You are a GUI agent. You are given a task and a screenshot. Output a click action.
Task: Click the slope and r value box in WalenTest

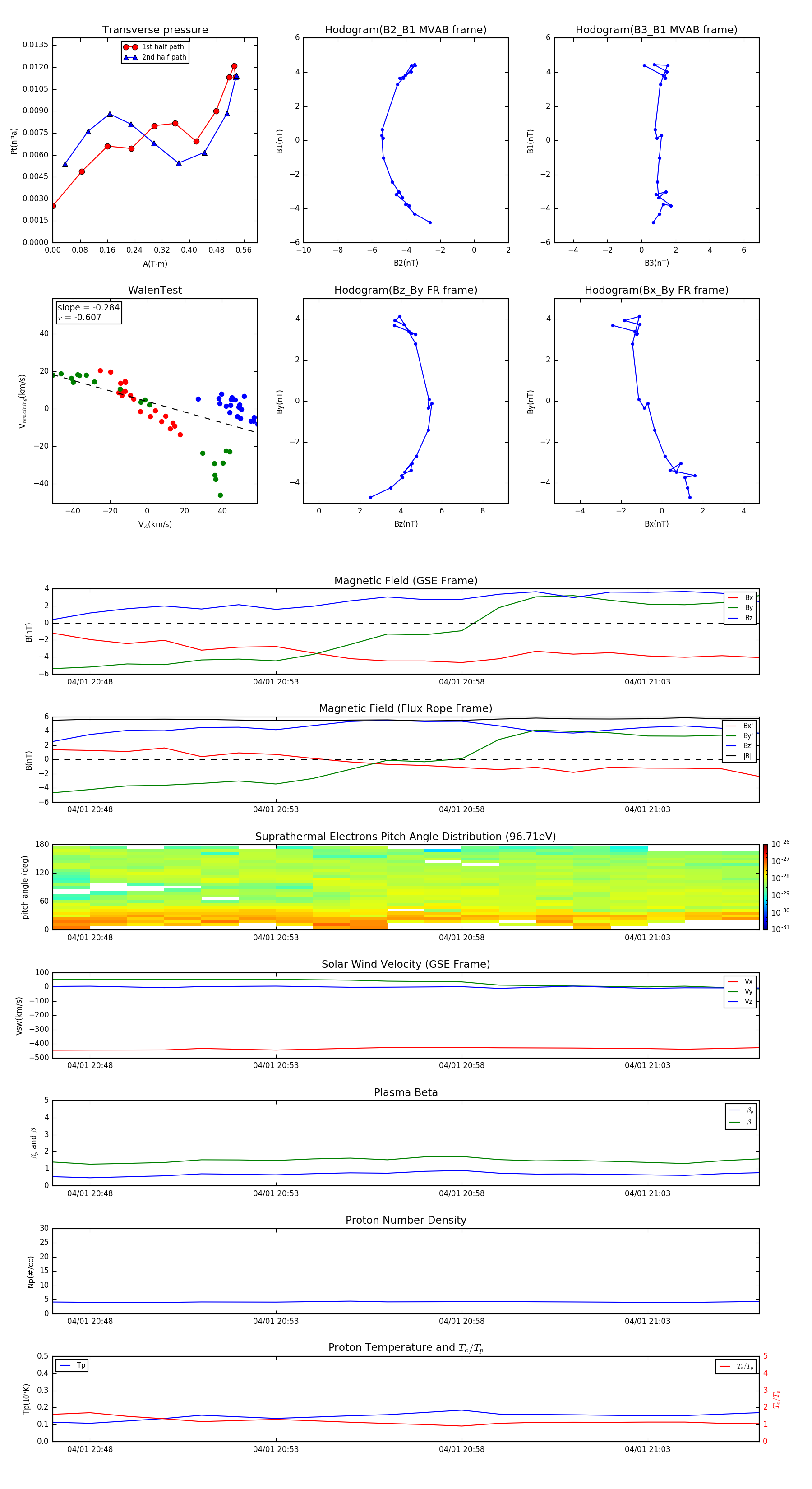click(88, 312)
